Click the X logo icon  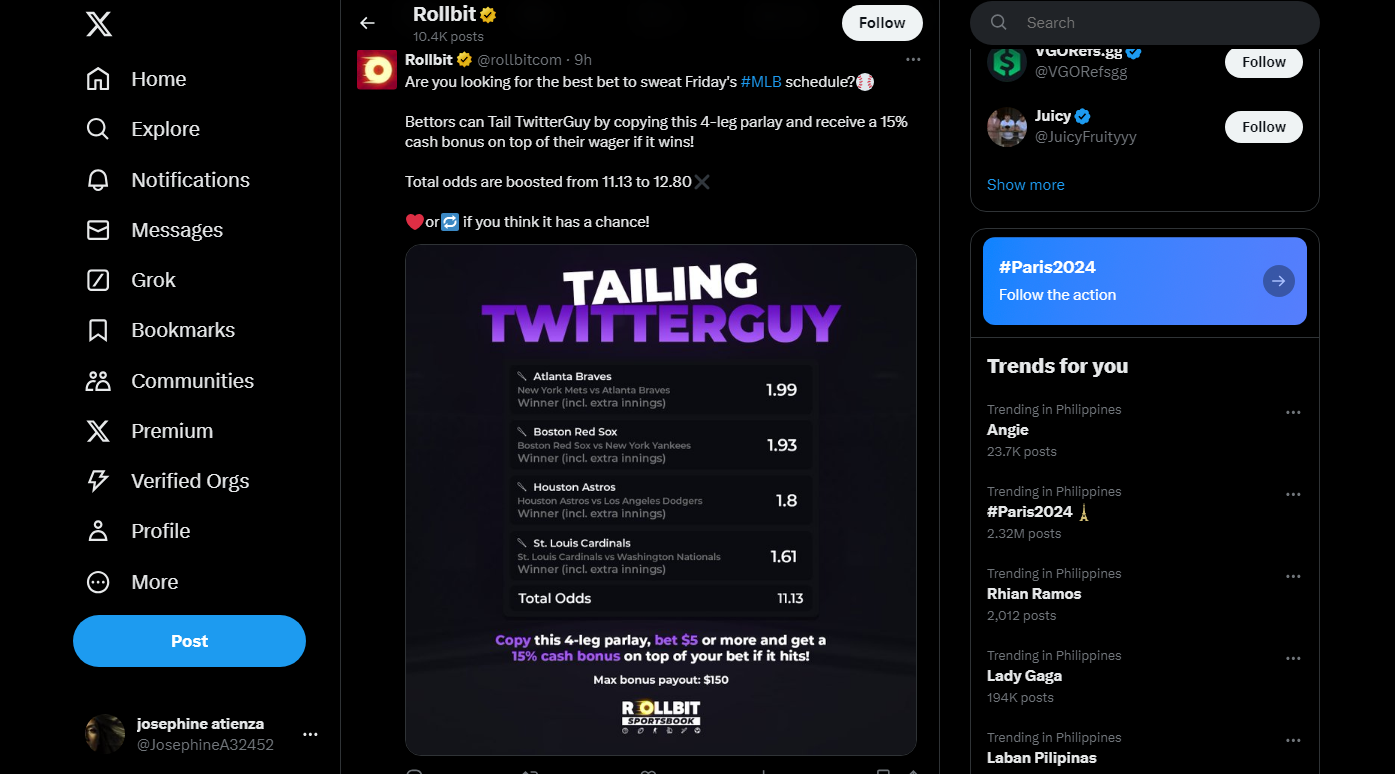98,24
